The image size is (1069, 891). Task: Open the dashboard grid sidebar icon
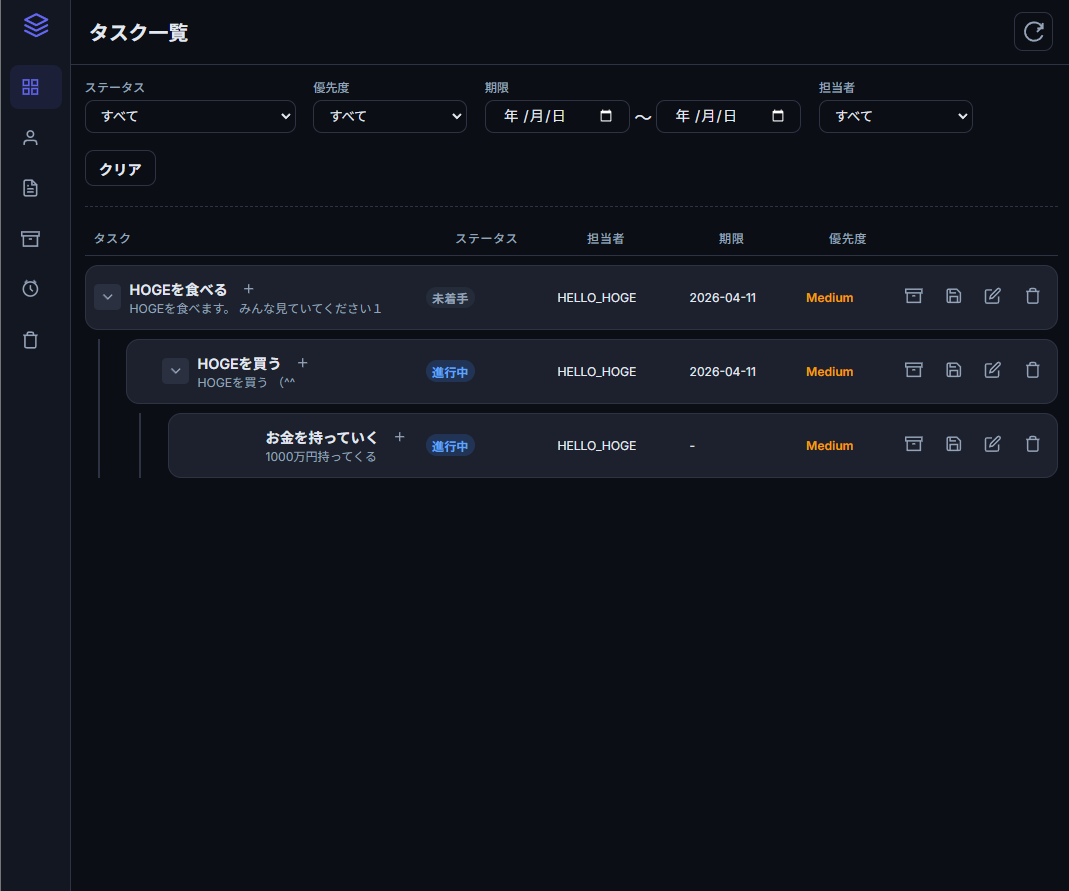(31, 87)
